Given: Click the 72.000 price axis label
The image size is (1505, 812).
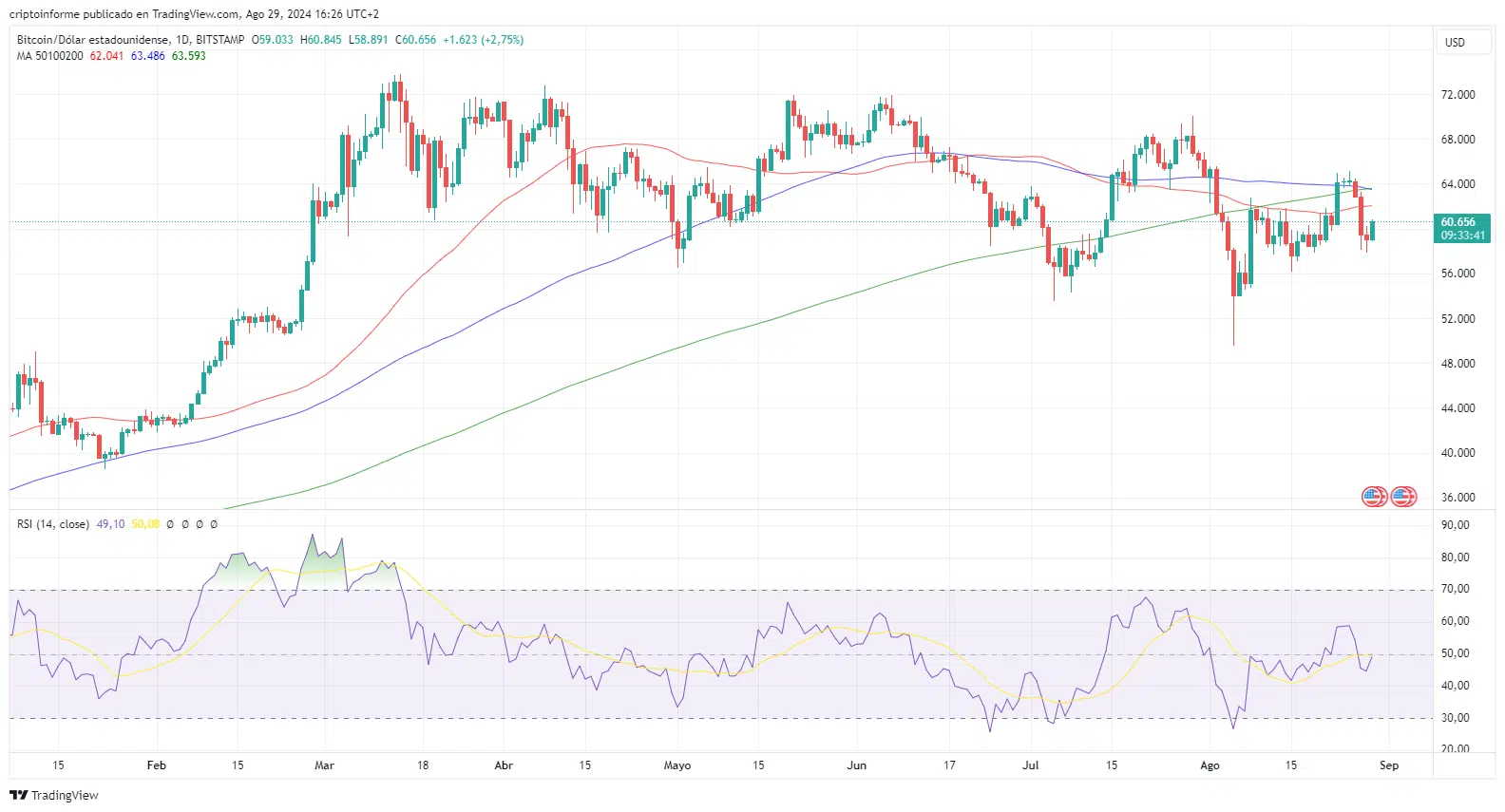Looking at the screenshot, I should pos(1458,95).
